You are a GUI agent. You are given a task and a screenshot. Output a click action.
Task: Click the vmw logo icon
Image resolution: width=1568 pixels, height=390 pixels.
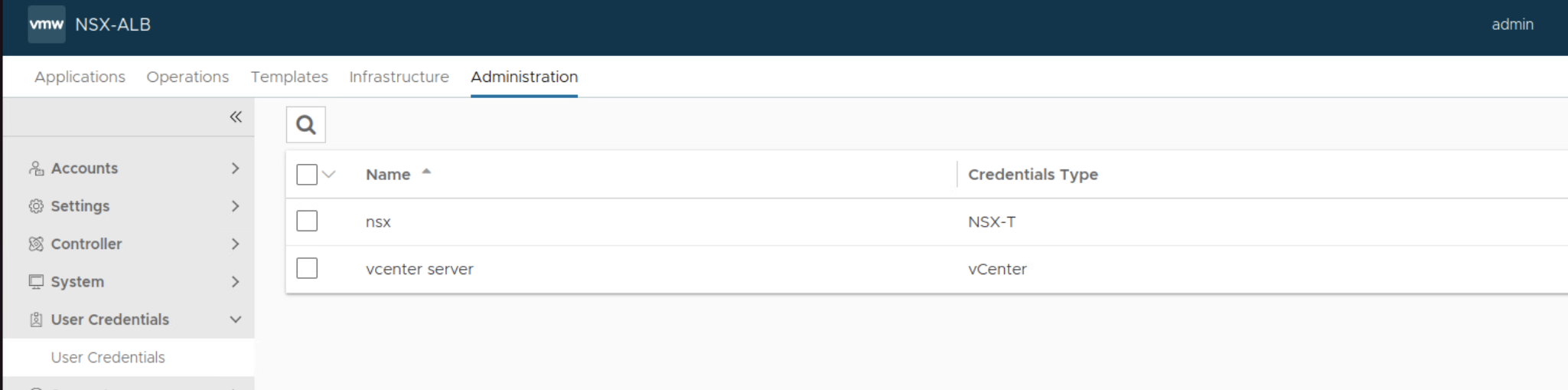pos(47,25)
